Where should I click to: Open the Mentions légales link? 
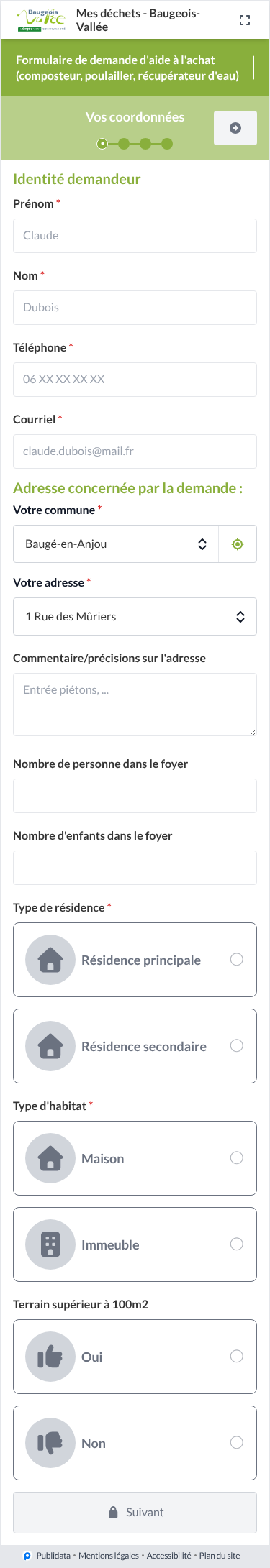pyautogui.click(x=109, y=1556)
